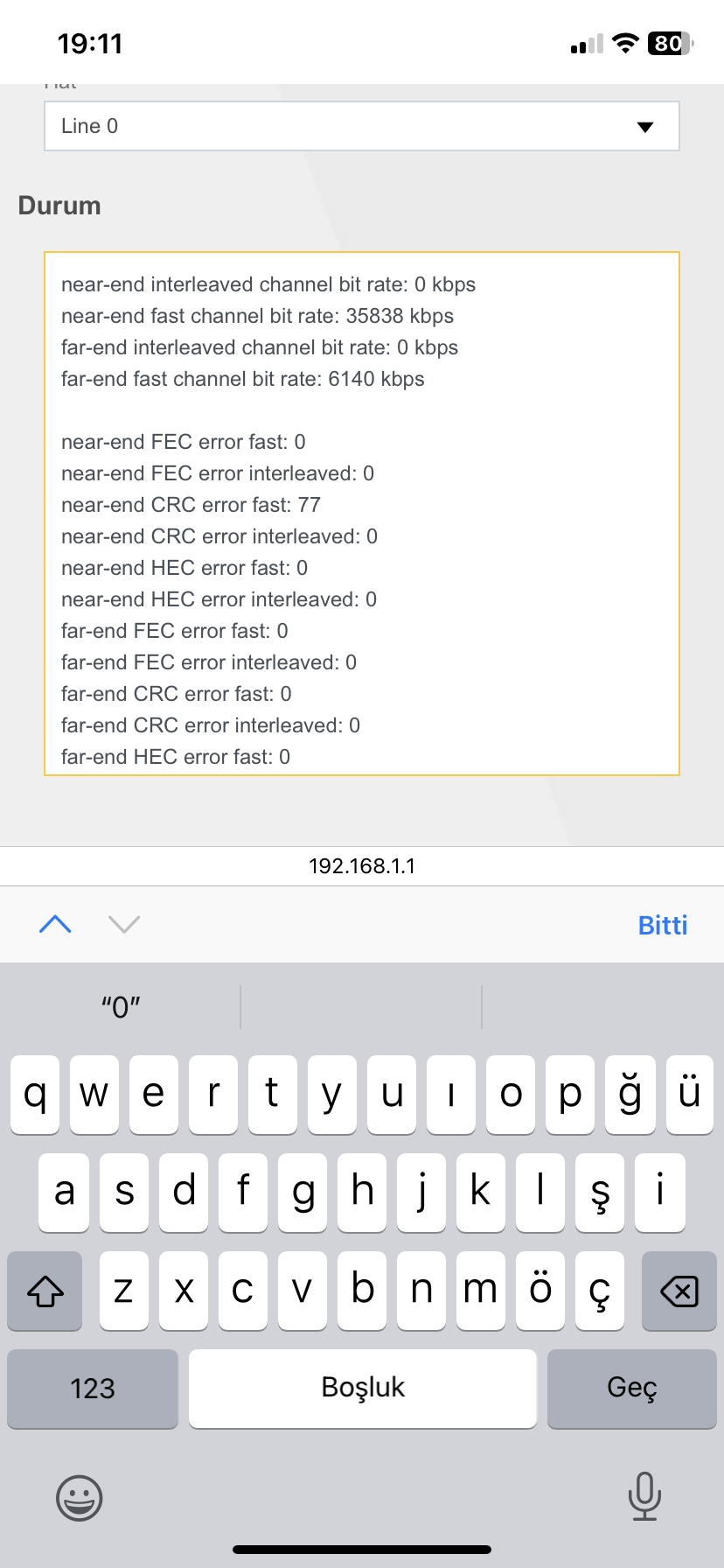Tap the battery indicator icon
Viewport: 724px width, 1568px height.
[x=670, y=43]
